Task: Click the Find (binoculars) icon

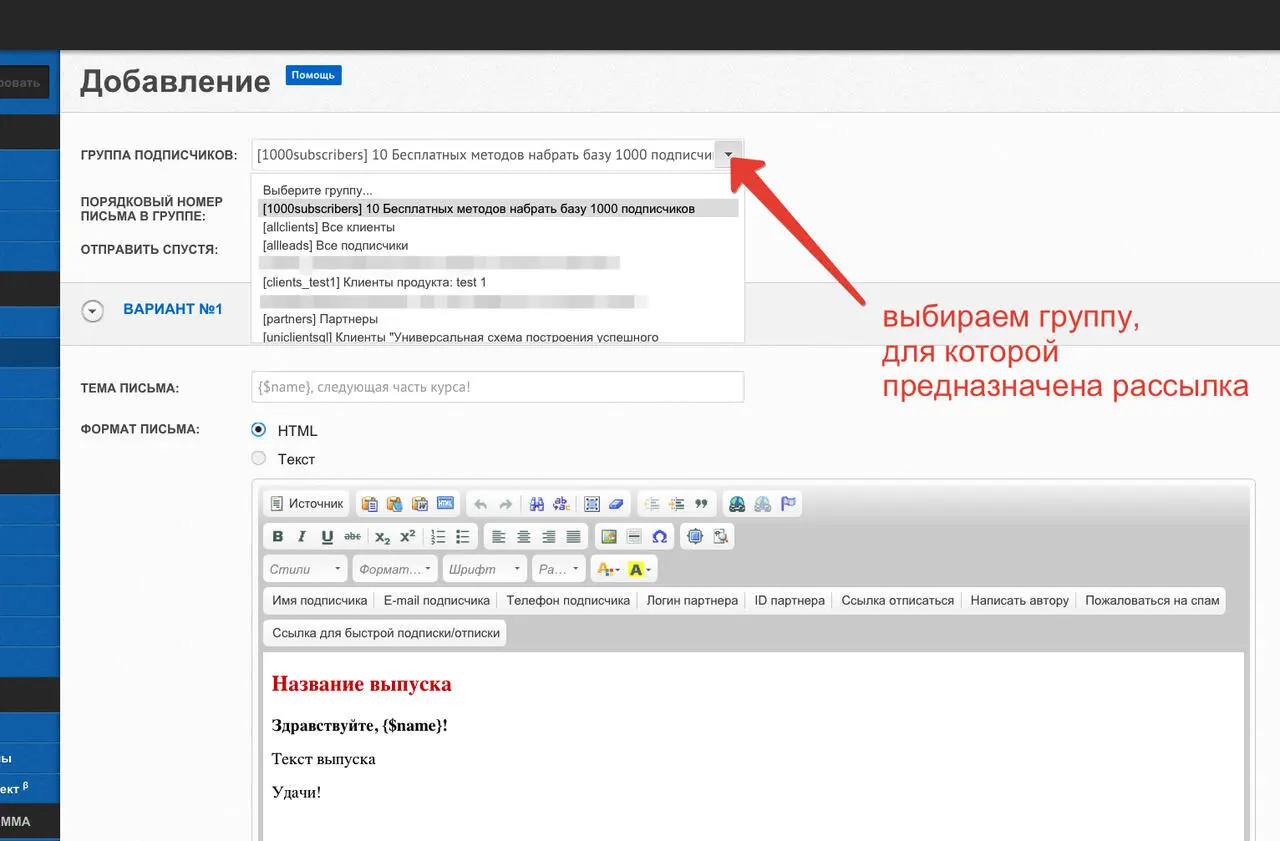Action: tap(537, 504)
